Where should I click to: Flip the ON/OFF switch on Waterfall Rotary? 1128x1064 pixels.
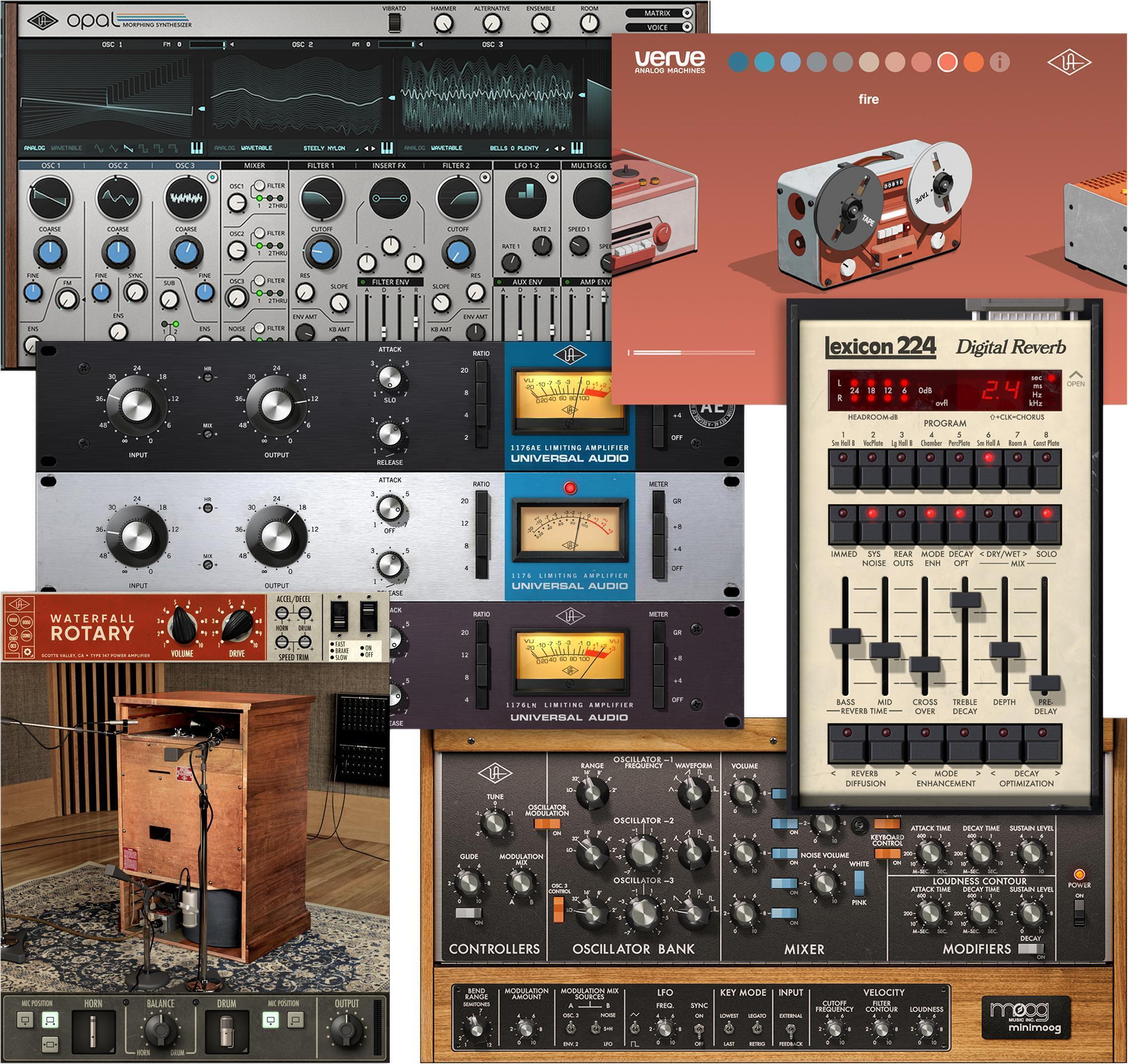pyautogui.click(x=369, y=616)
